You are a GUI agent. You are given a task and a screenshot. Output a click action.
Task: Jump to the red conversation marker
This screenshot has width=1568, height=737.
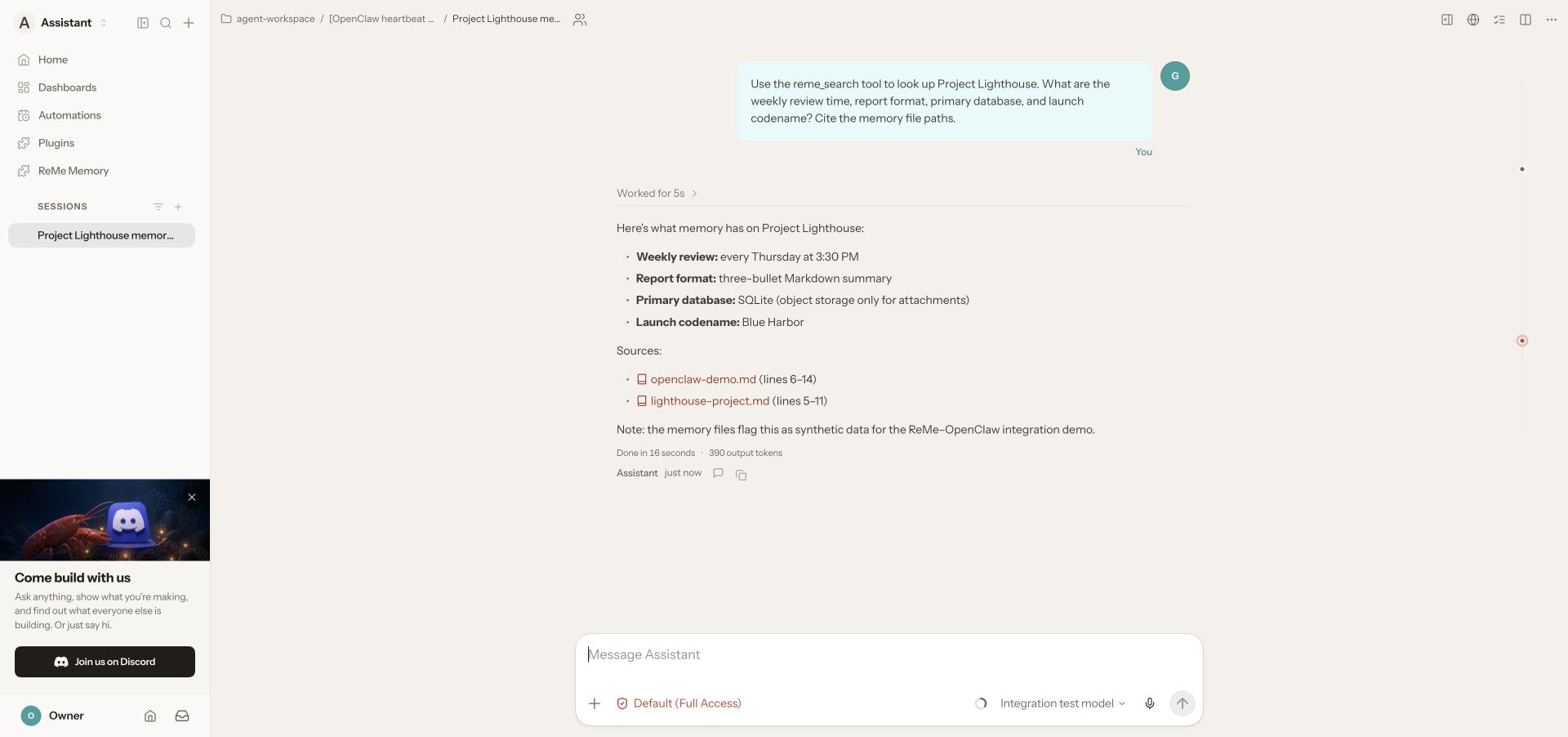pyautogui.click(x=1522, y=341)
